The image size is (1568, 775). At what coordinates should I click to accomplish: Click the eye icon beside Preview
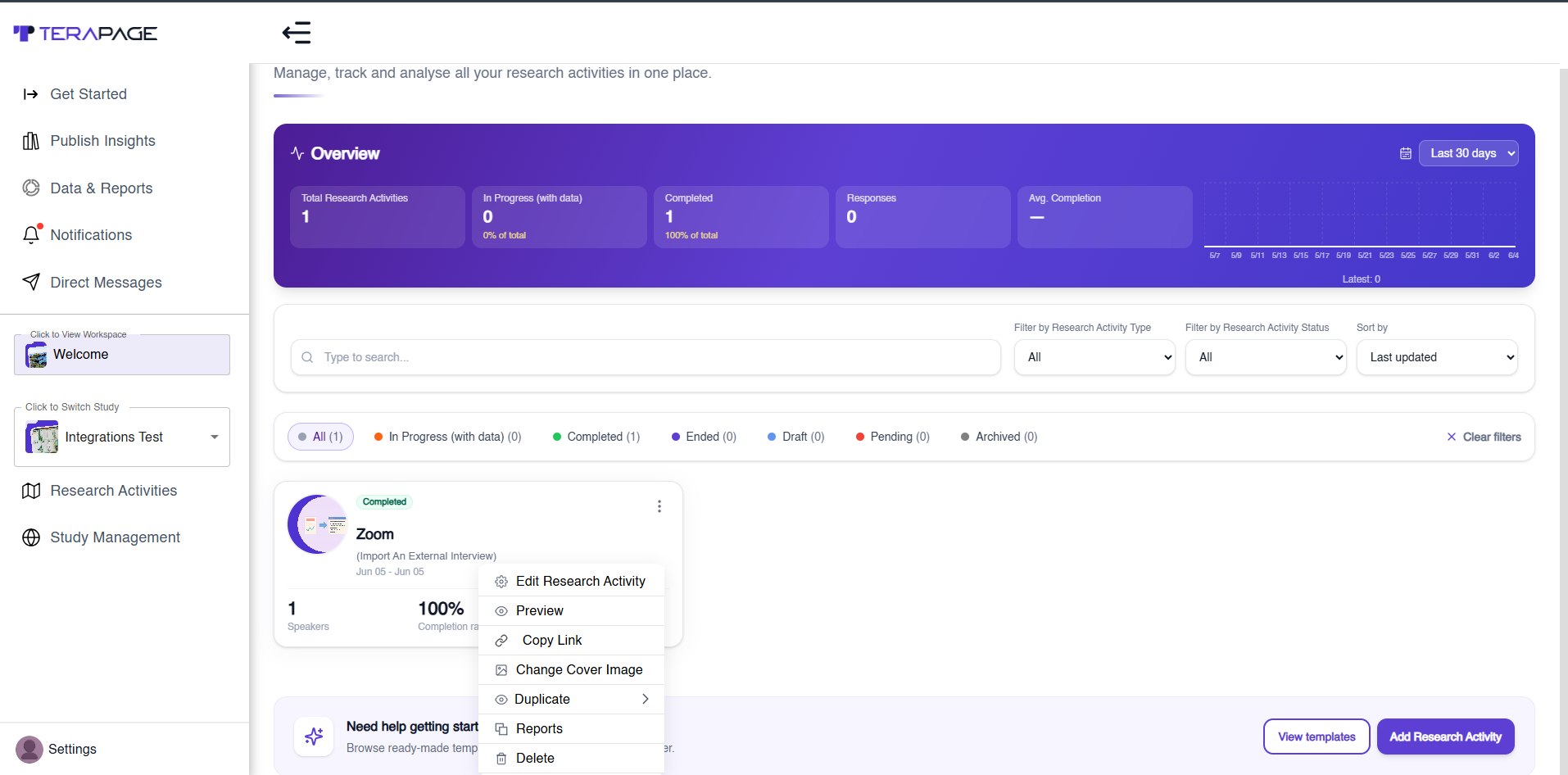click(x=501, y=611)
